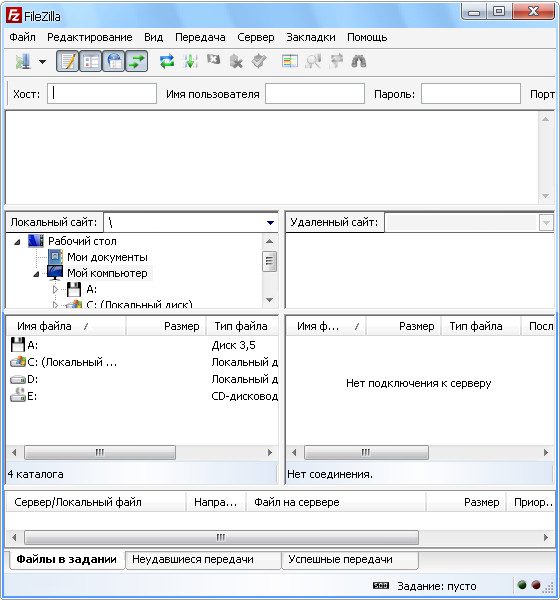Cancel current operation icon
Viewport: 560px width, 600px height.
click(213, 60)
